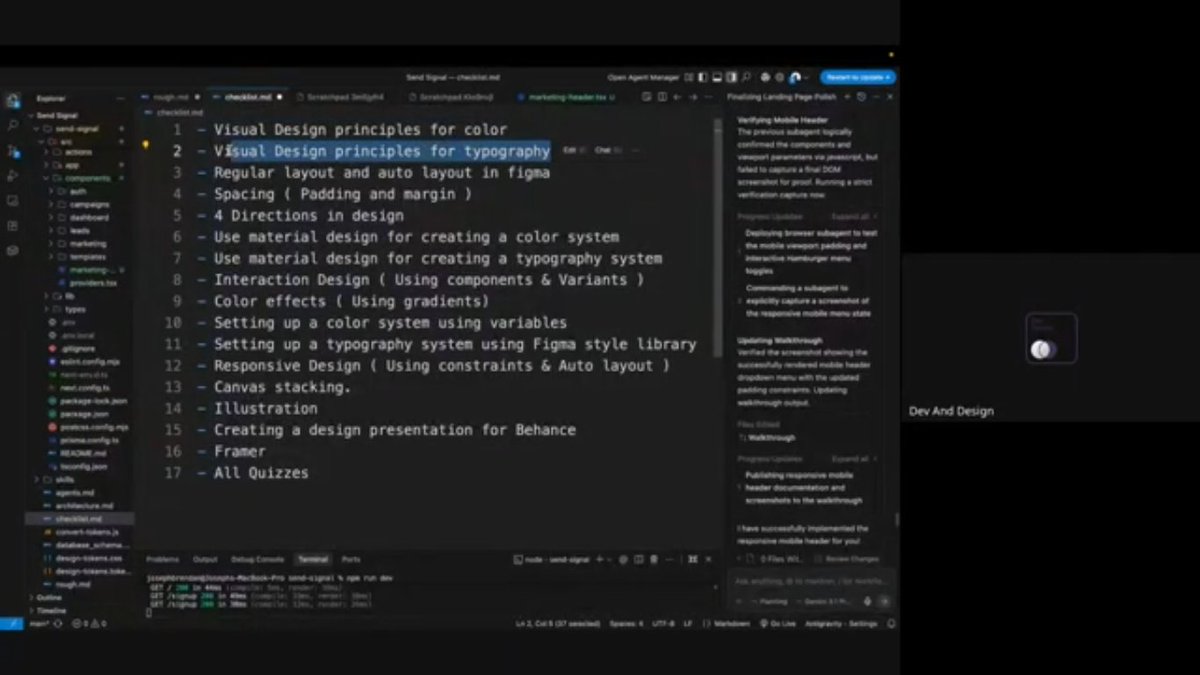The image size is (1200, 675).
Task: Click Expand all under the second Progress Updates
Action: point(852,459)
